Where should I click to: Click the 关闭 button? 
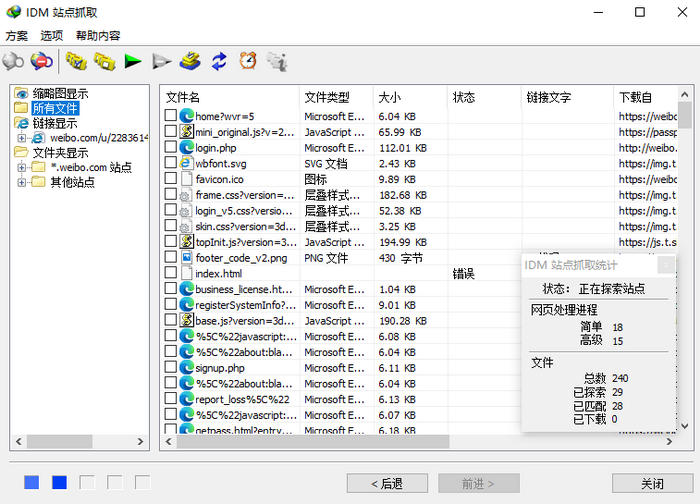(x=652, y=483)
